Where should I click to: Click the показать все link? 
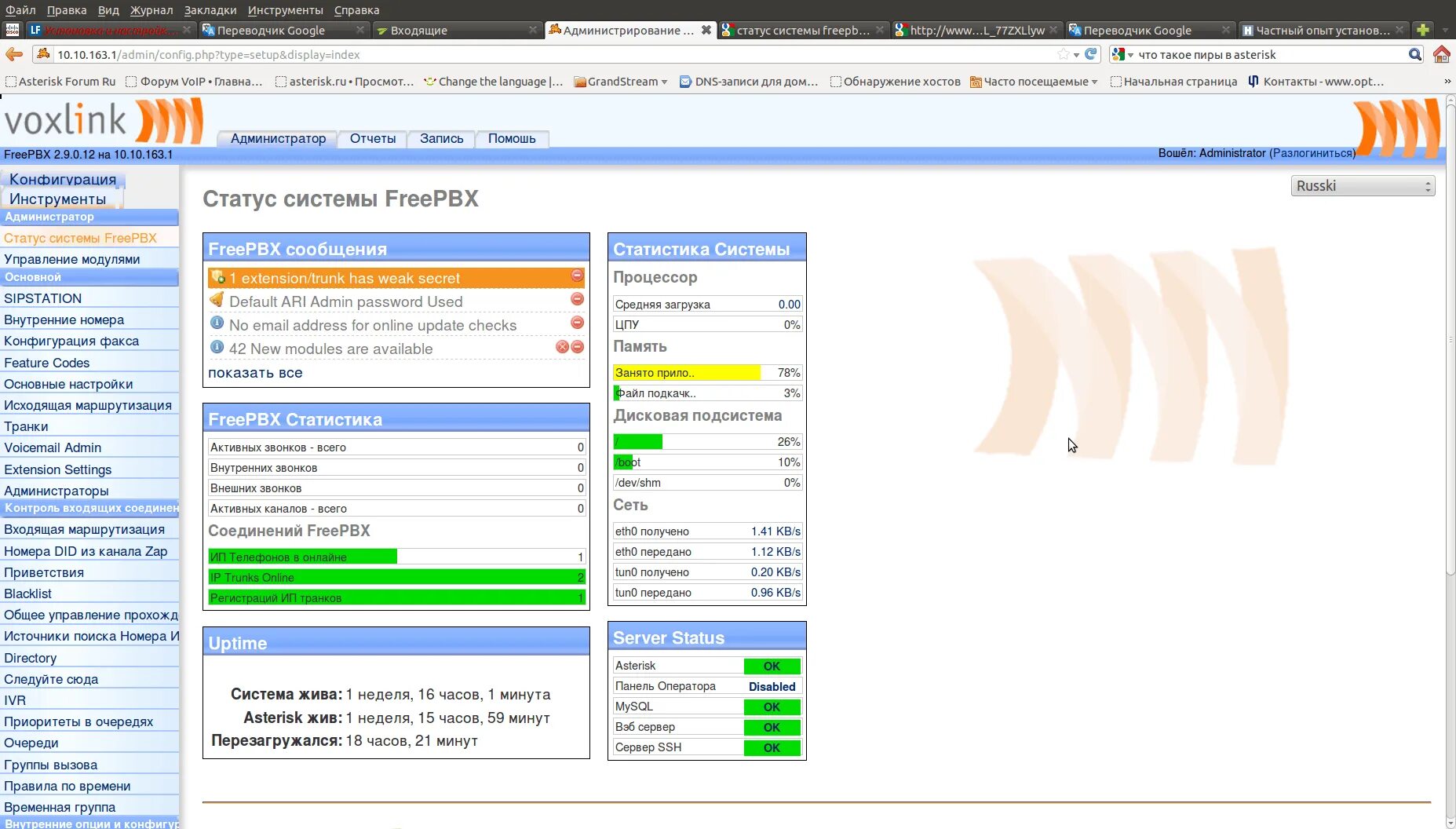click(255, 373)
